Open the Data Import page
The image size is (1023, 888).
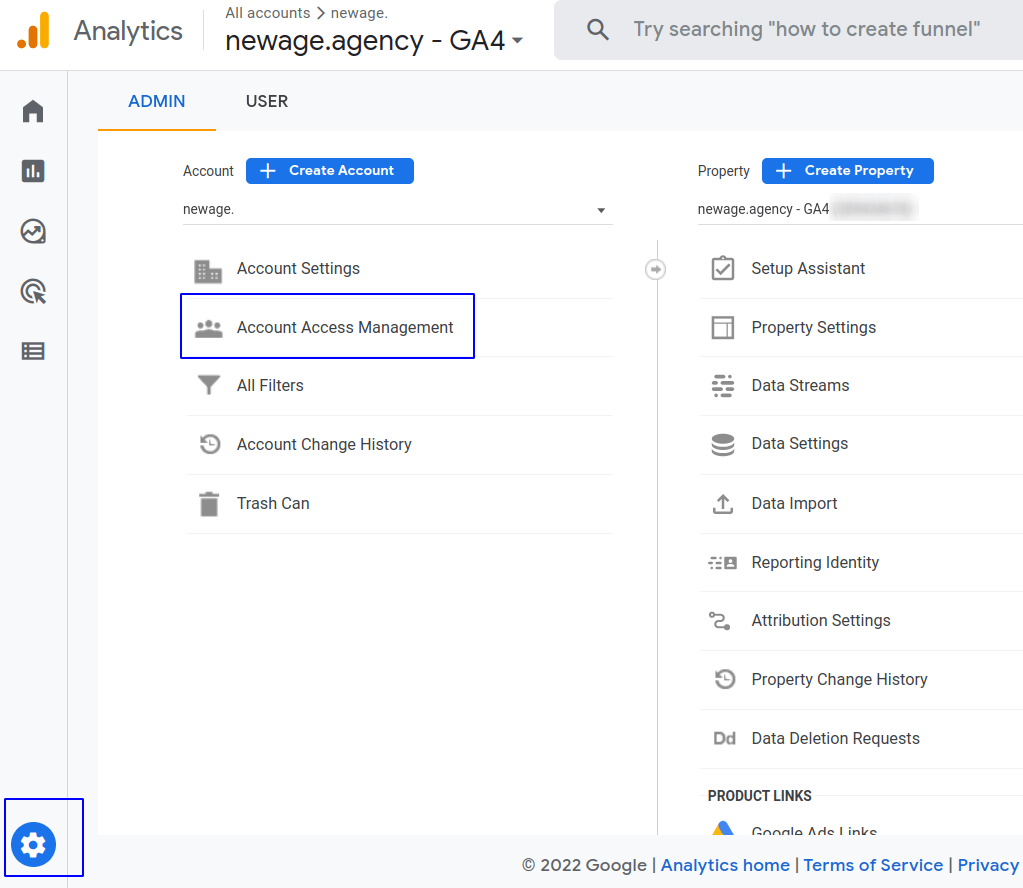(x=794, y=503)
